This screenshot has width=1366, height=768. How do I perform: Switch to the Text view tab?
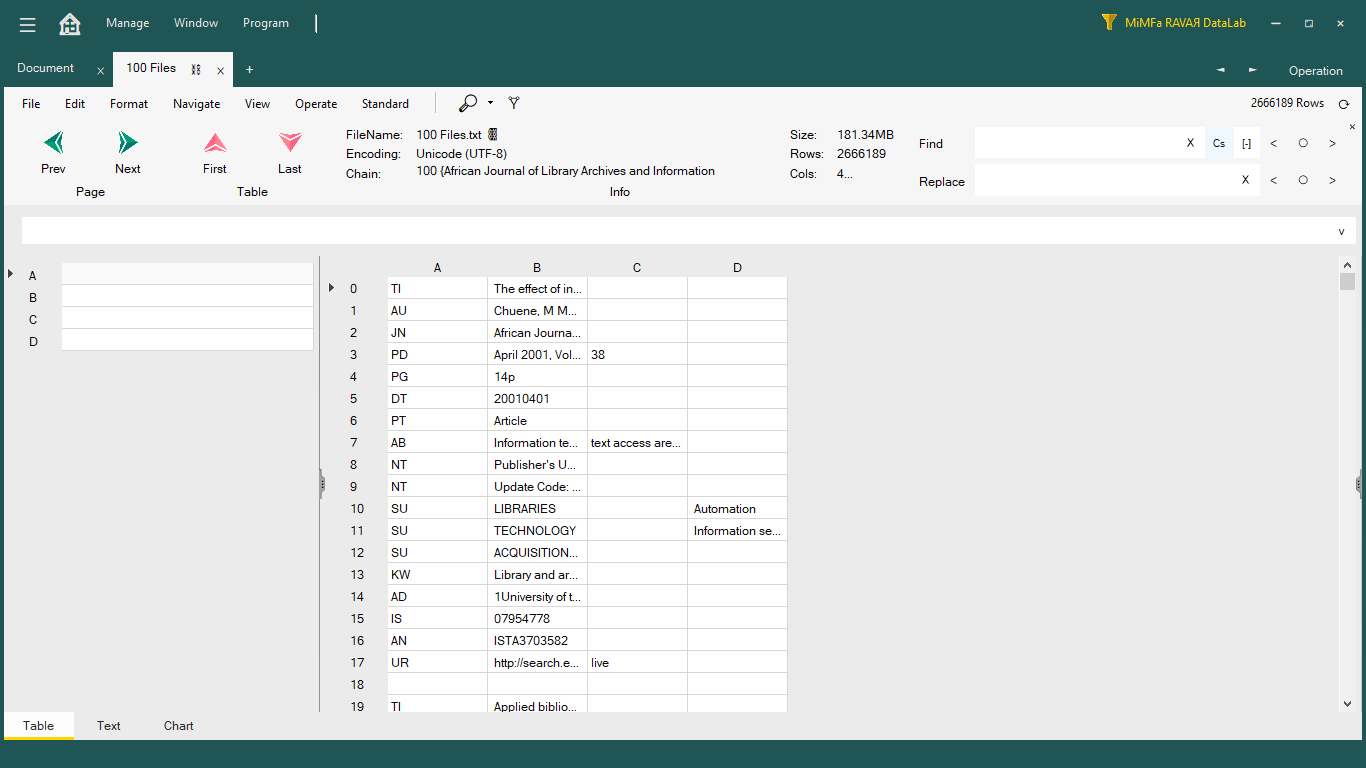(109, 726)
